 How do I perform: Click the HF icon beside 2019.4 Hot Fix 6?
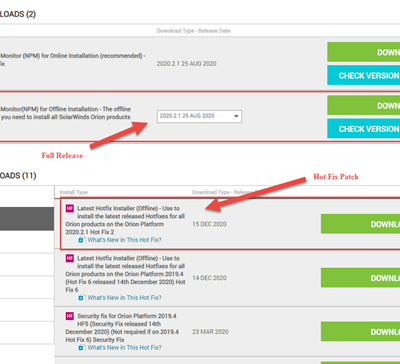click(70, 258)
